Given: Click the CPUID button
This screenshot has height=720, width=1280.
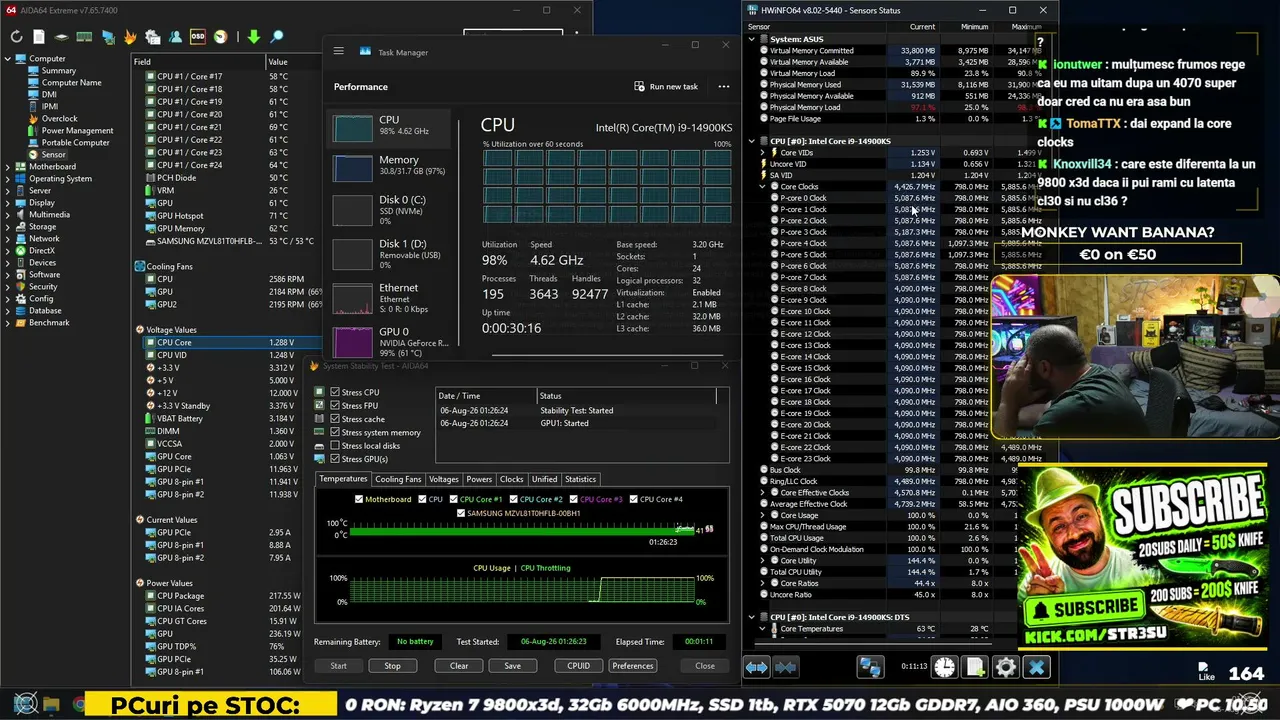Looking at the screenshot, I should coord(579,666).
